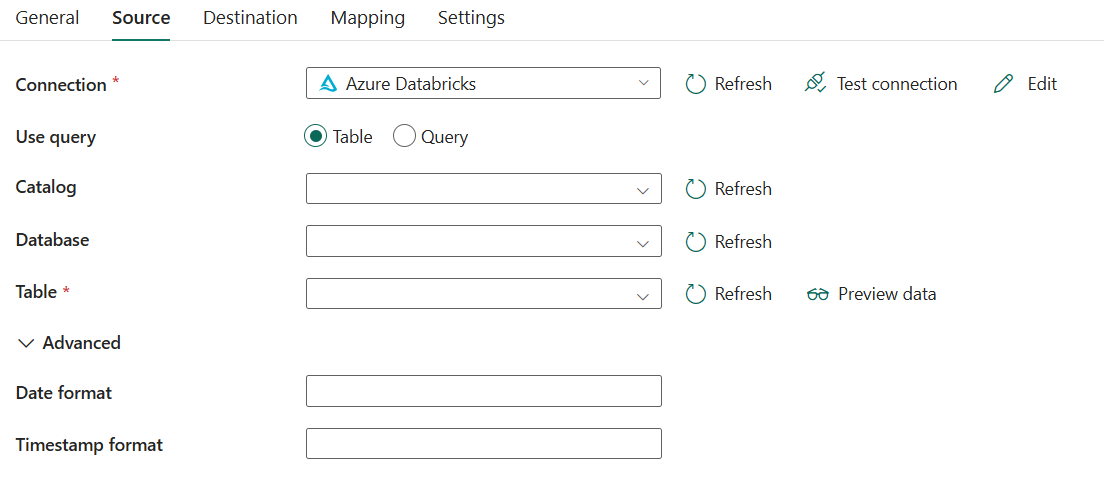Image resolution: width=1104 pixels, height=499 pixels.
Task: Click the Refresh icon beside Connection
Action: [x=696, y=84]
